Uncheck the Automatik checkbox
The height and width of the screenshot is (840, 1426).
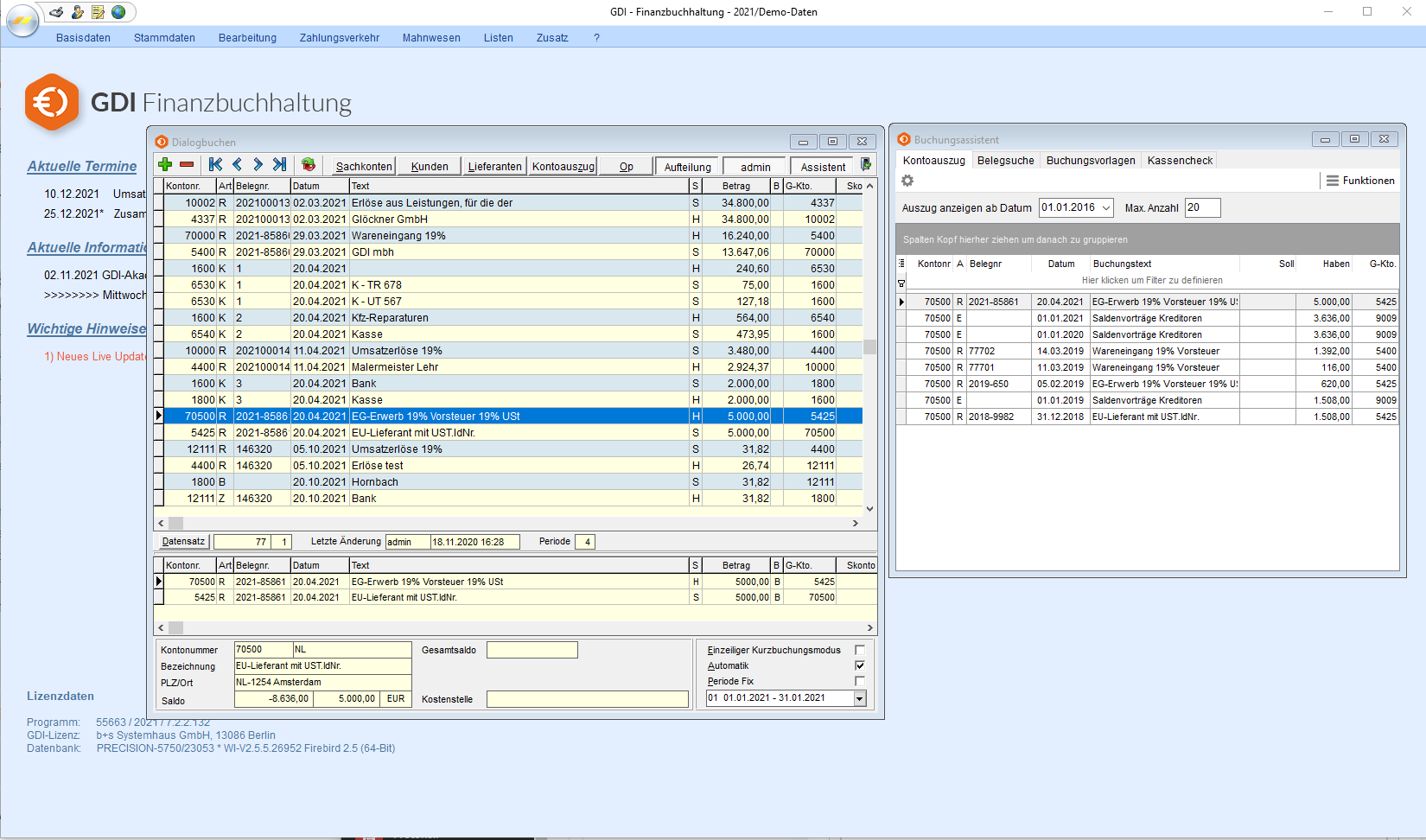pyautogui.click(x=859, y=665)
